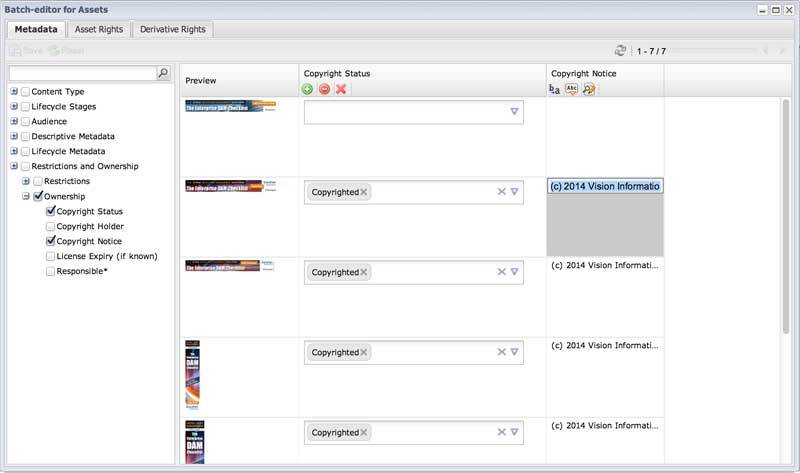Select the fourth asset vertical banner thumbnail
Screen dimensions: 800x473
point(192,375)
